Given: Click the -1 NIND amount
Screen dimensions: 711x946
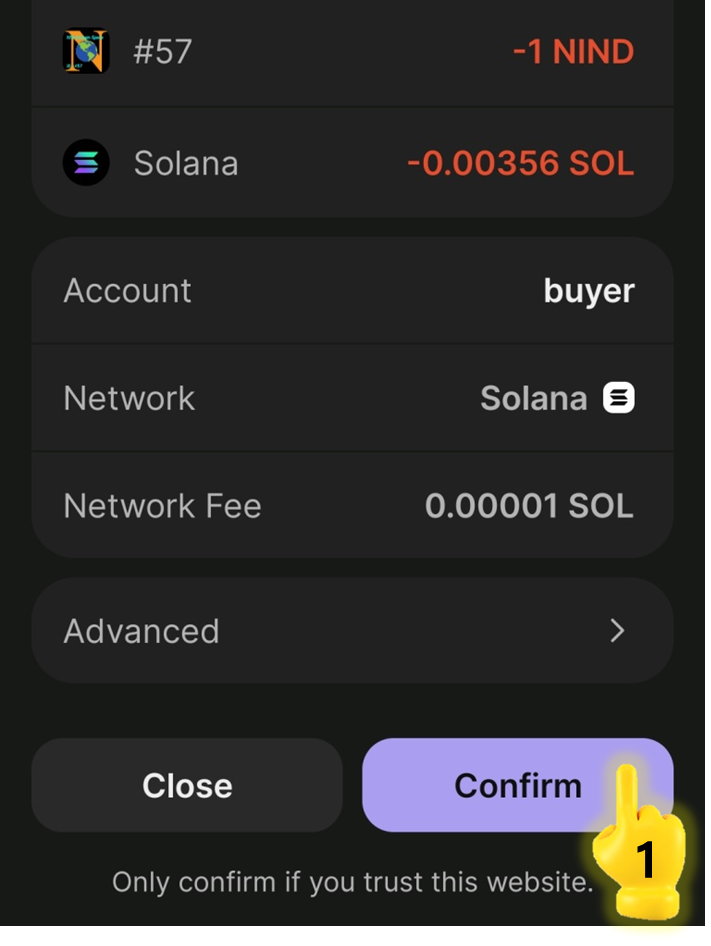Looking at the screenshot, I should tap(573, 52).
